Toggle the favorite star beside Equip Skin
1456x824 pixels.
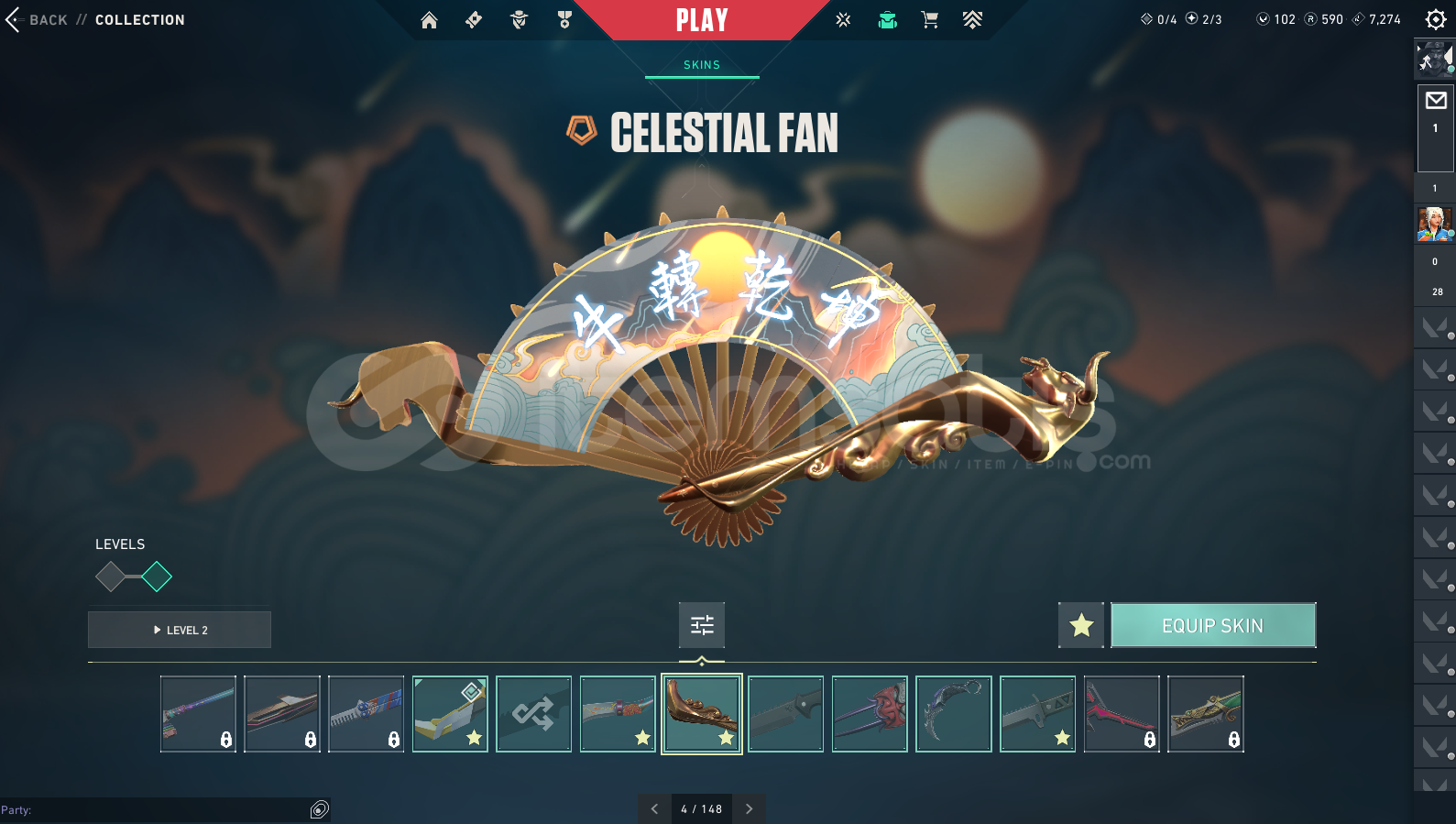(x=1081, y=625)
